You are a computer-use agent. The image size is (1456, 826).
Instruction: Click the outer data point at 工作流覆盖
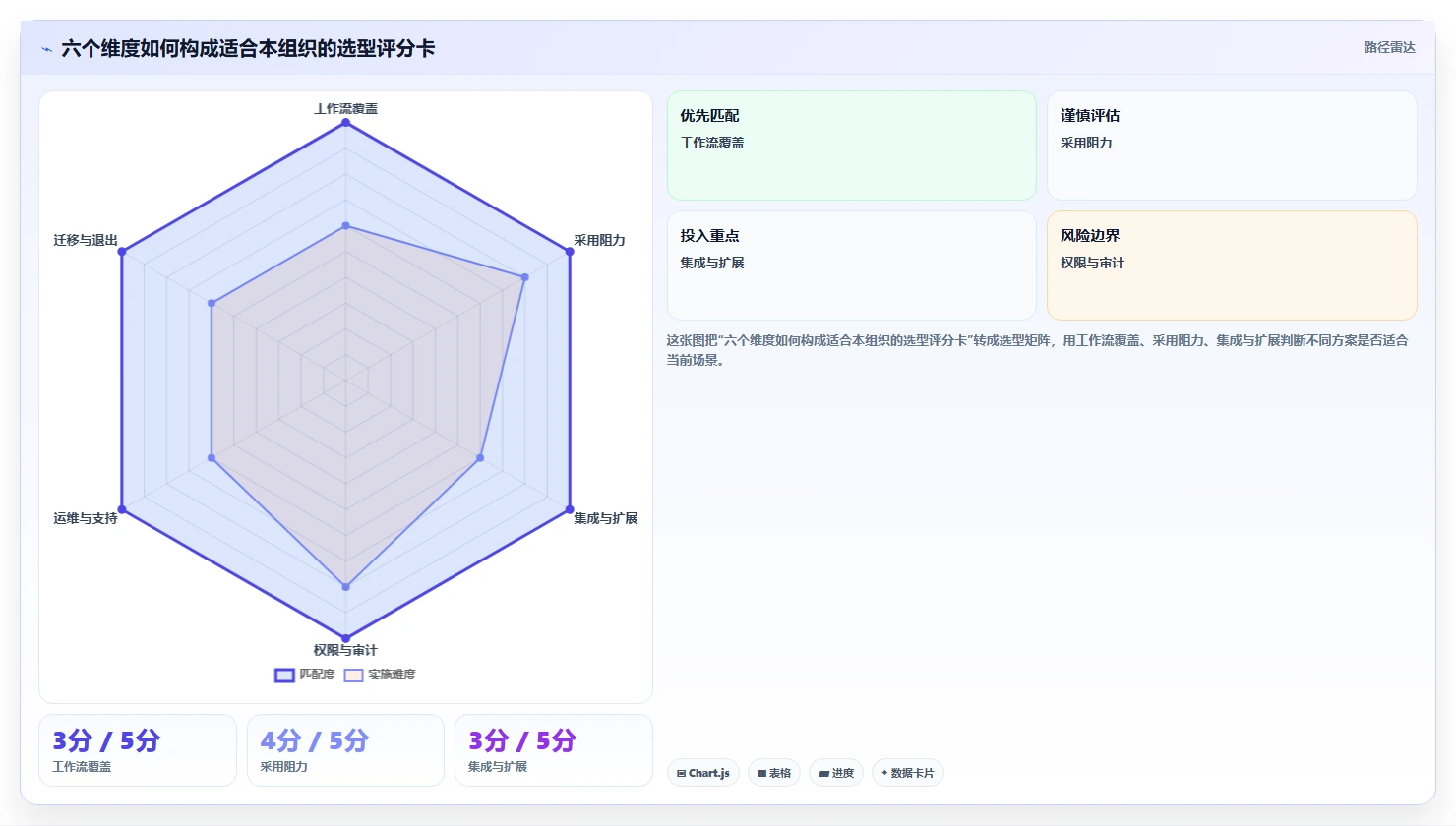click(x=345, y=123)
